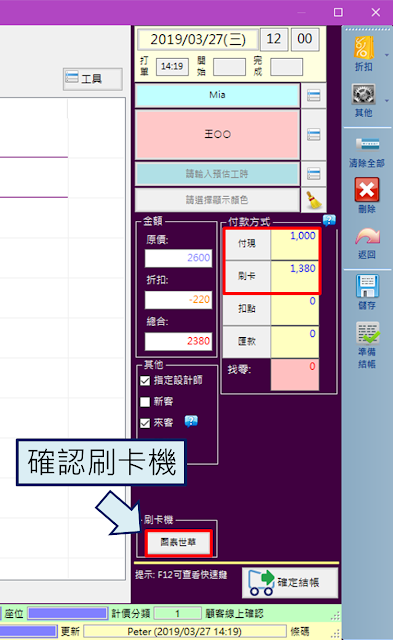Viewport: 393px width, 640px height.
Task: Click the 座位 seat field
Action: click(x=67, y=613)
